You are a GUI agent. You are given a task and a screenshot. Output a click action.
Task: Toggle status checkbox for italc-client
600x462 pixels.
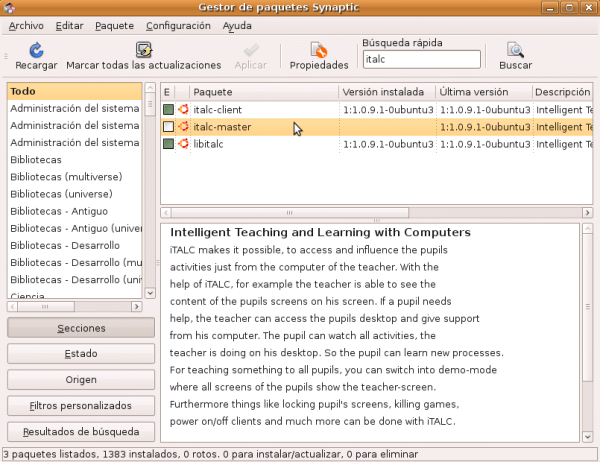(x=168, y=109)
